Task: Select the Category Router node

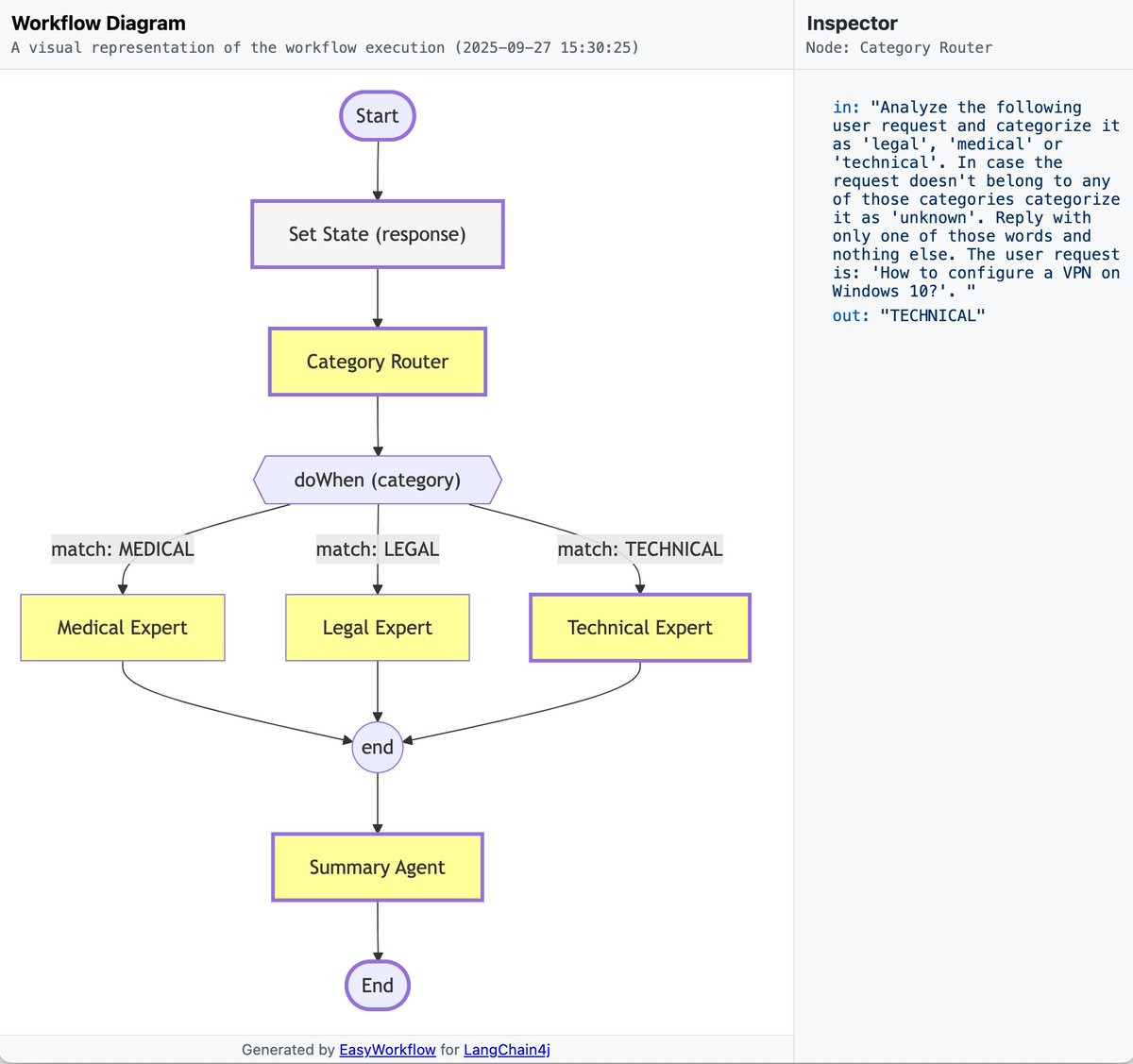Action: point(378,362)
